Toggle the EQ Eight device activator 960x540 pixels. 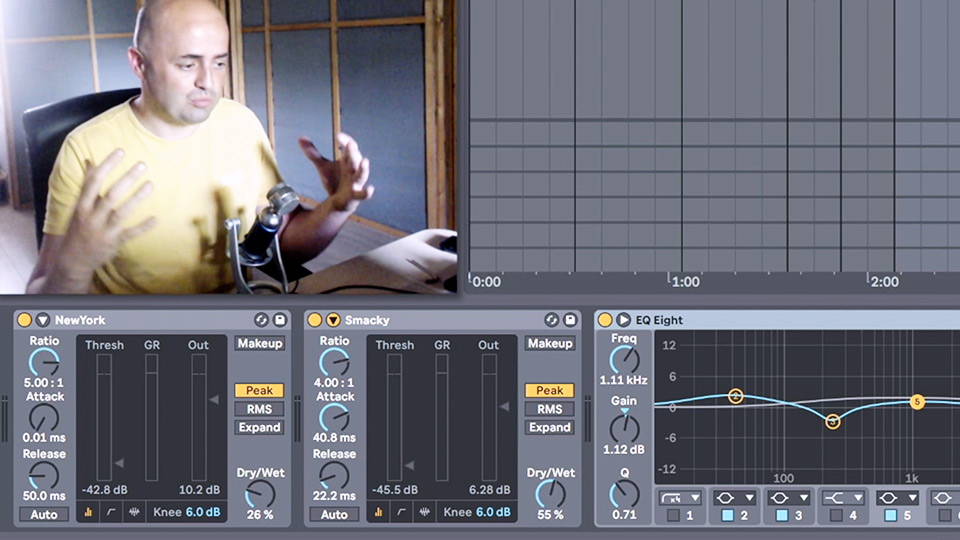[605, 320]
